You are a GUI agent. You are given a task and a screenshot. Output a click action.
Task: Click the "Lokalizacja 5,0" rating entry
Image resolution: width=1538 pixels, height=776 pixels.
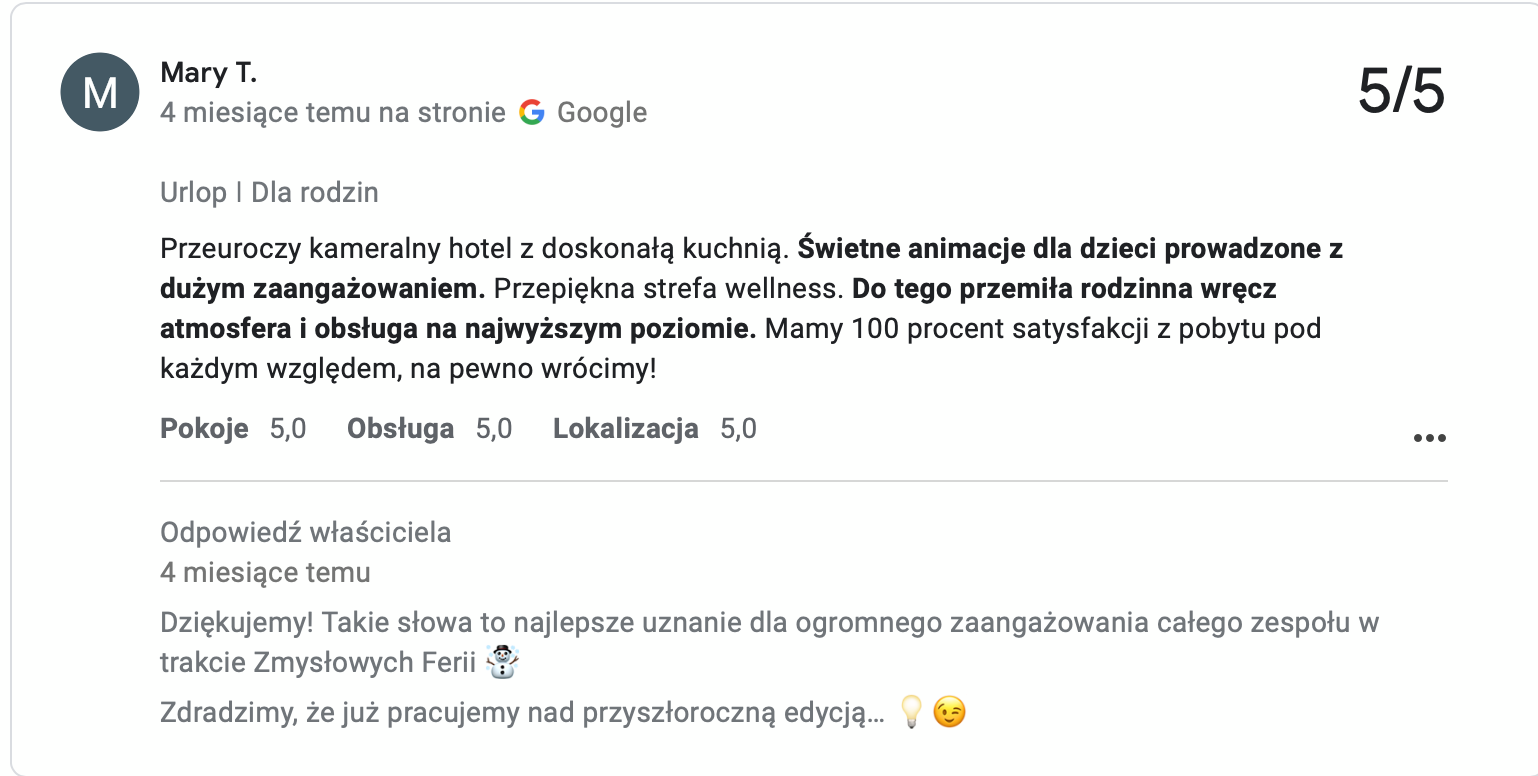click(x=653, y=428)
